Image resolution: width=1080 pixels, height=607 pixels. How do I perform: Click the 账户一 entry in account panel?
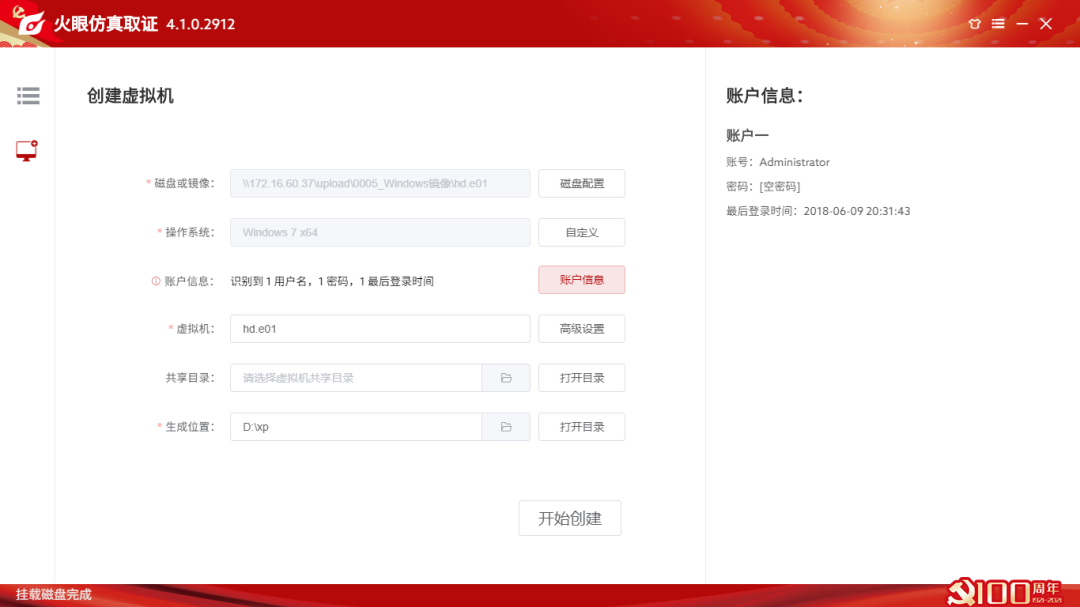(x=747, y=135)
